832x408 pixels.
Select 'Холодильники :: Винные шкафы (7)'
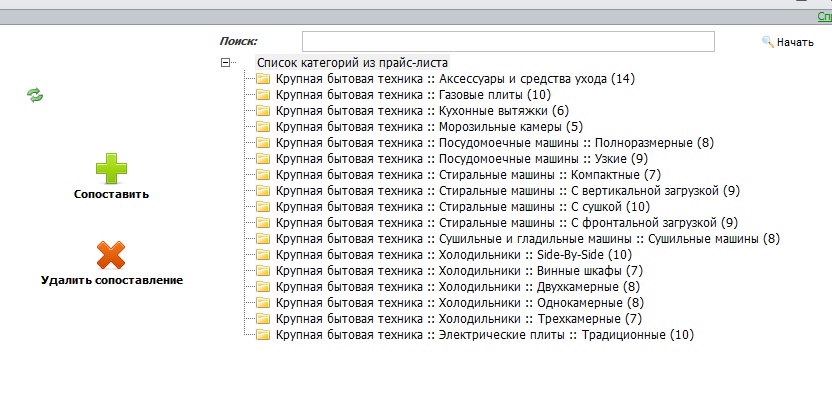[x=460, y=271]
